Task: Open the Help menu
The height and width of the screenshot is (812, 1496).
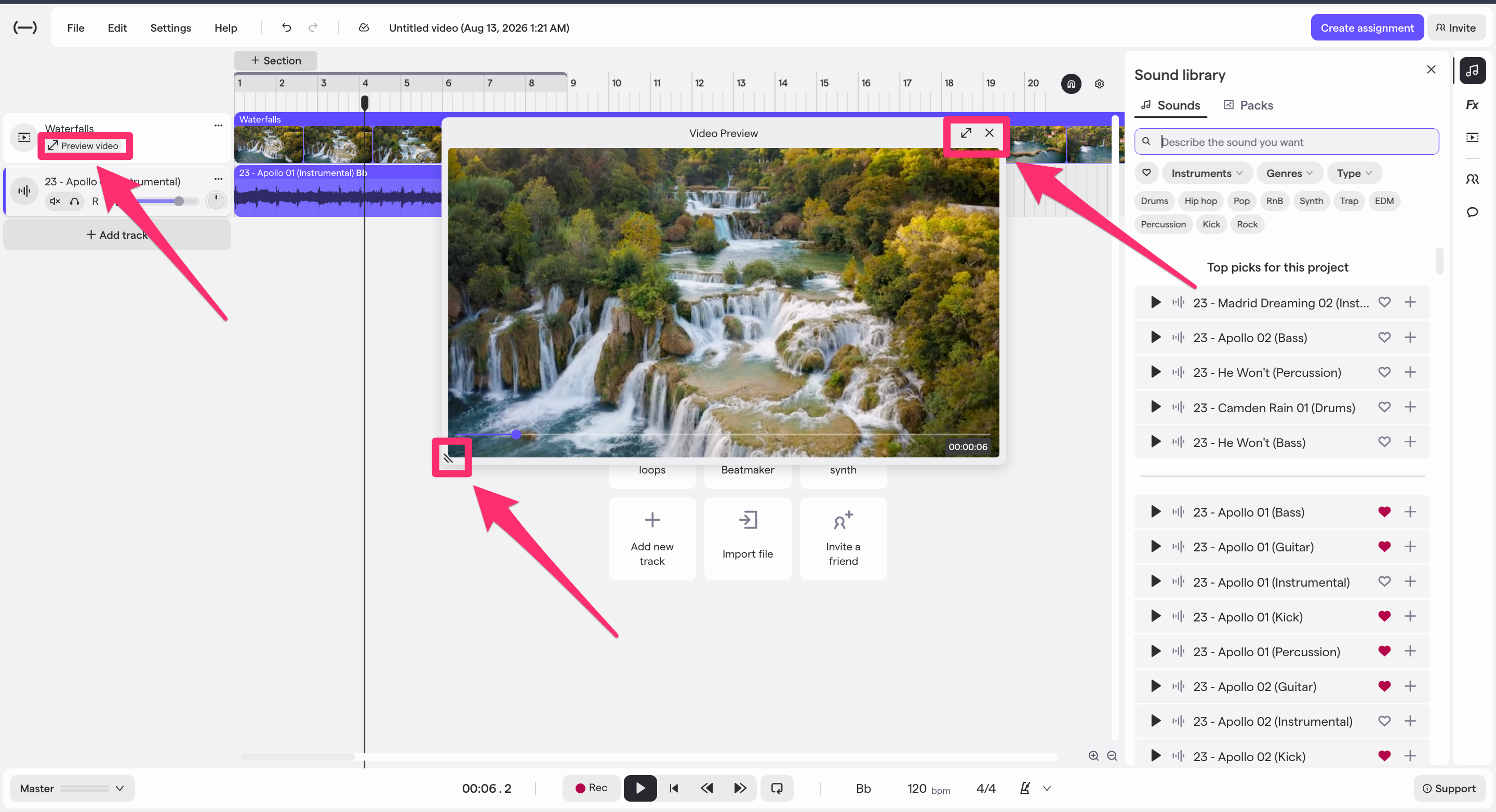Action: (x=225, y=28)
